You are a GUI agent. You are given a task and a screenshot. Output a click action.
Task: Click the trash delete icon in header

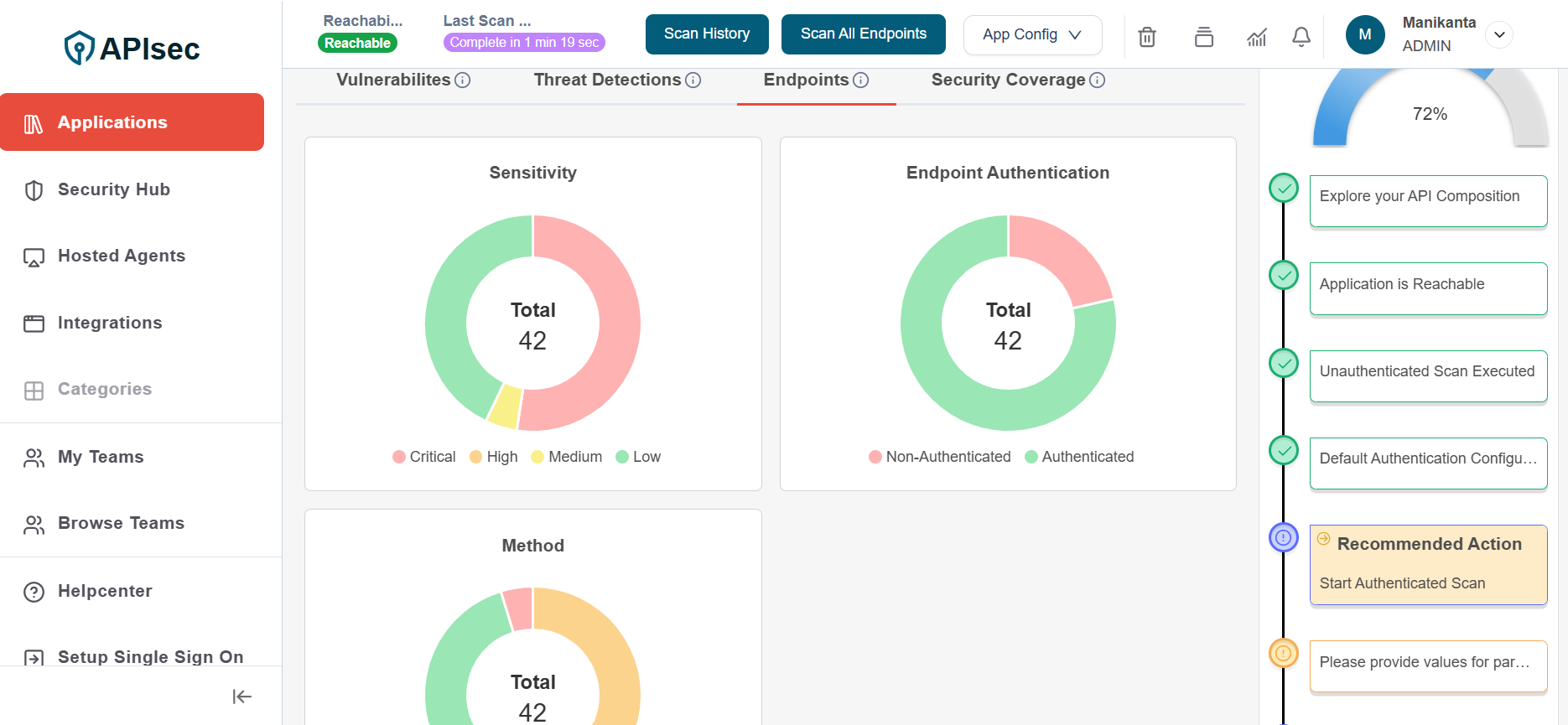tap(1147, 37)
